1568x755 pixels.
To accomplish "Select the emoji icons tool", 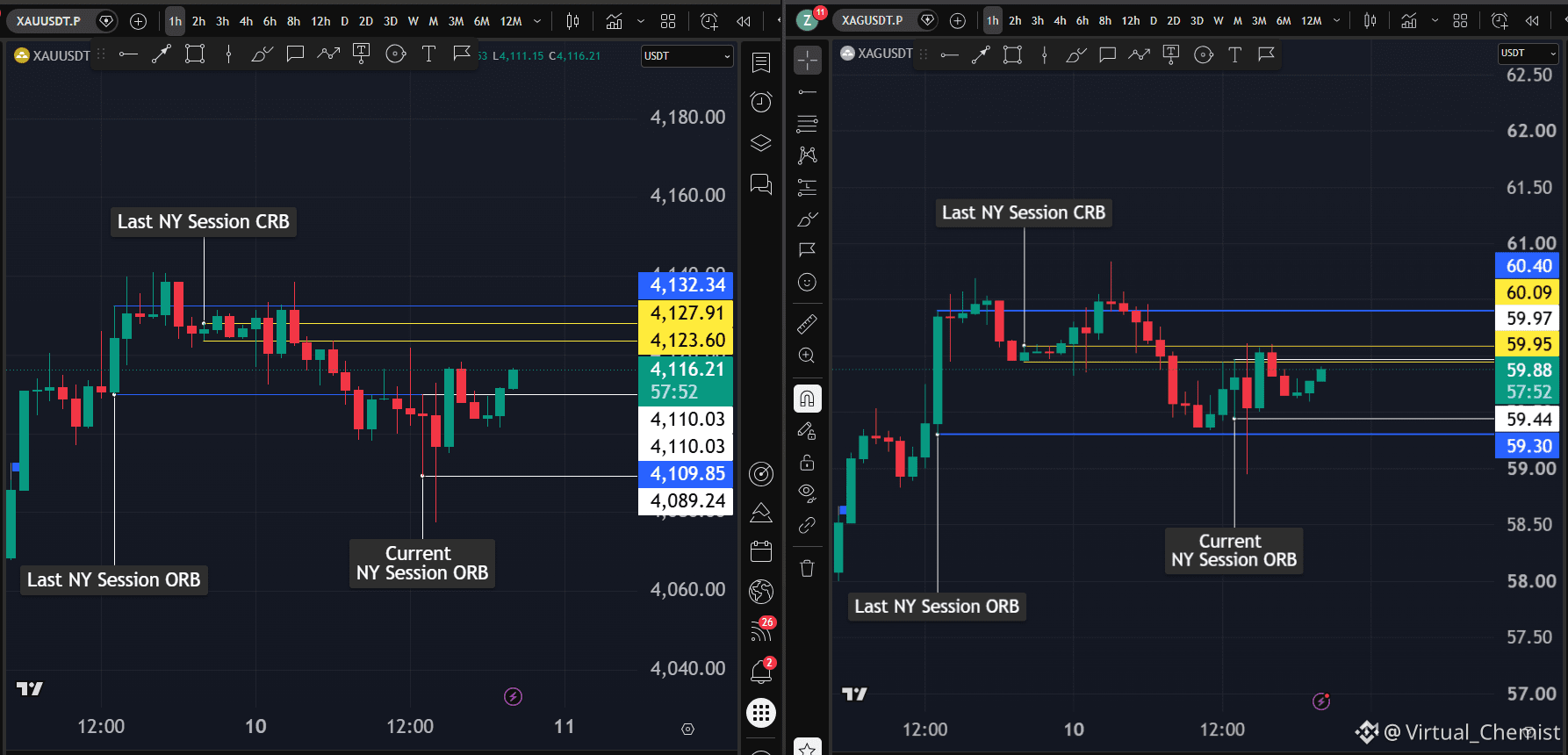I will click(808, 282).
